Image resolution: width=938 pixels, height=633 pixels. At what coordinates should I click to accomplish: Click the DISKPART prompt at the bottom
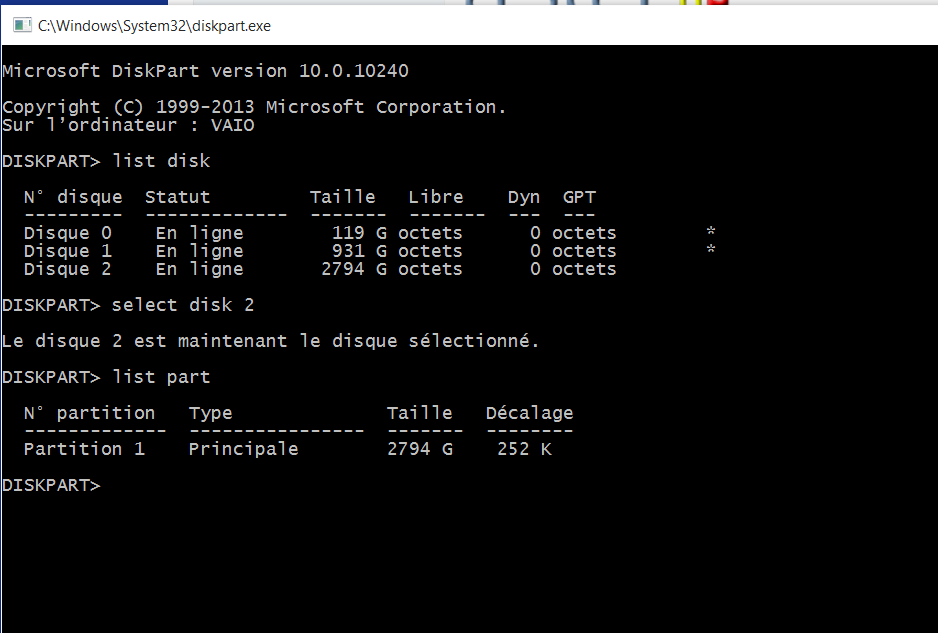point(51,485)
